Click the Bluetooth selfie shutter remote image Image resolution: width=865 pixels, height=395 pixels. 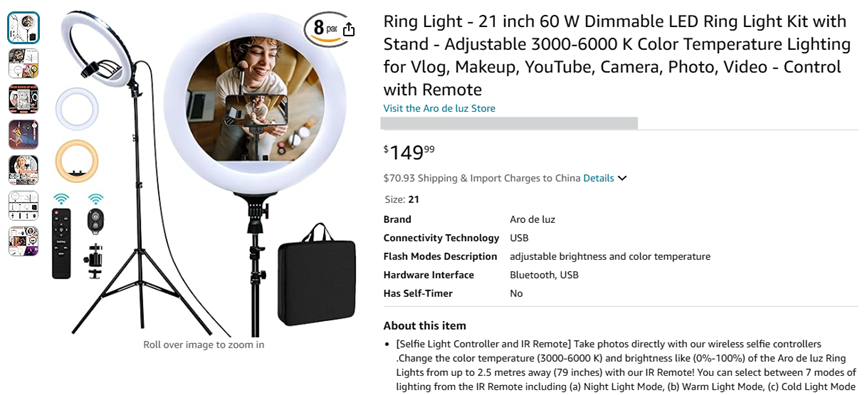click(95, 222)
